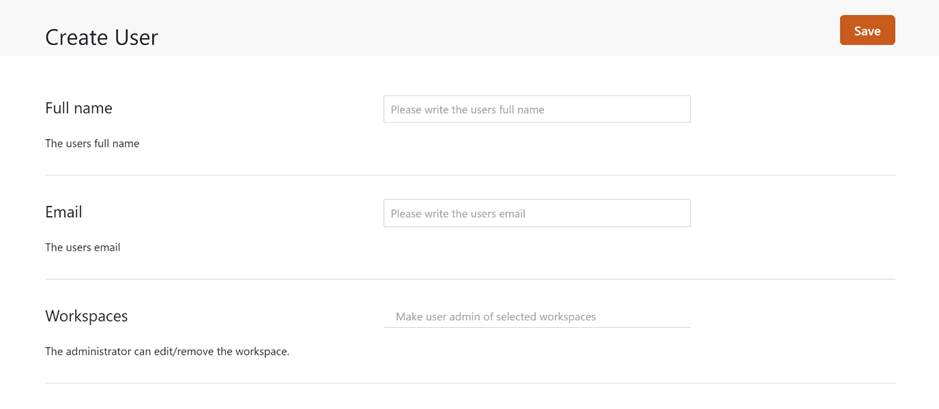Click the placeholder 'Please write the users full name'

(x=467, y=110)
